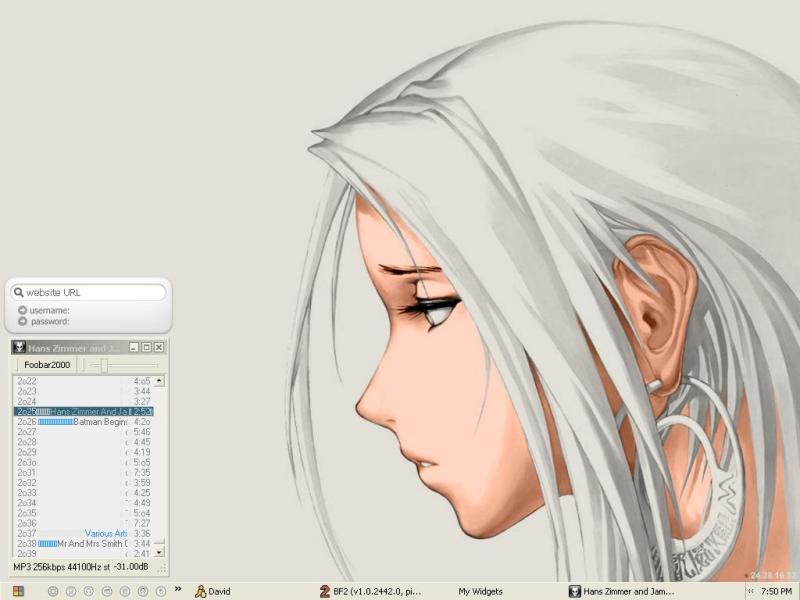Open the My Widgets taskbar button
The height and width of the screenshot is (600, 800).
click(x=480, y=591)
